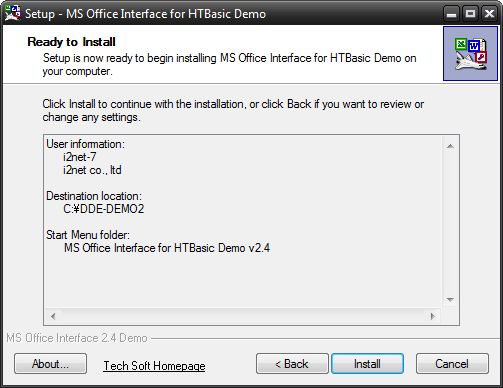Image resolution: width=503 pixels, height=388 pixels.
Task: Click the MS Office shuttle logo image
Action: click(470, 54)
